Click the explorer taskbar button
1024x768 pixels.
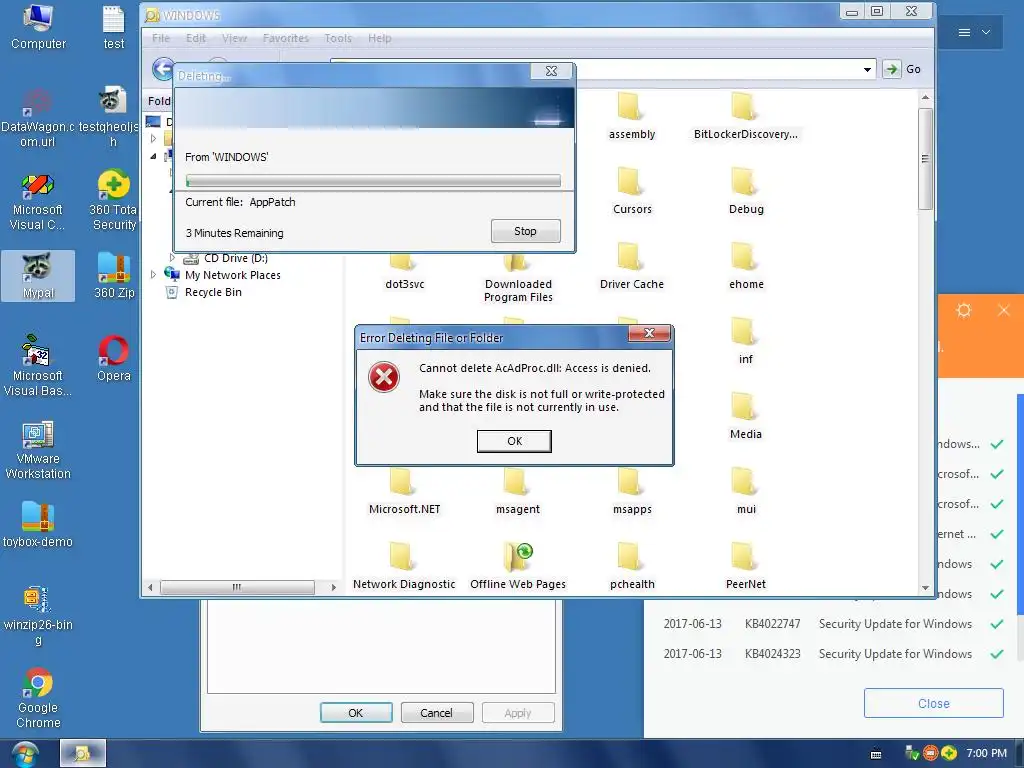tap(82, 754)
